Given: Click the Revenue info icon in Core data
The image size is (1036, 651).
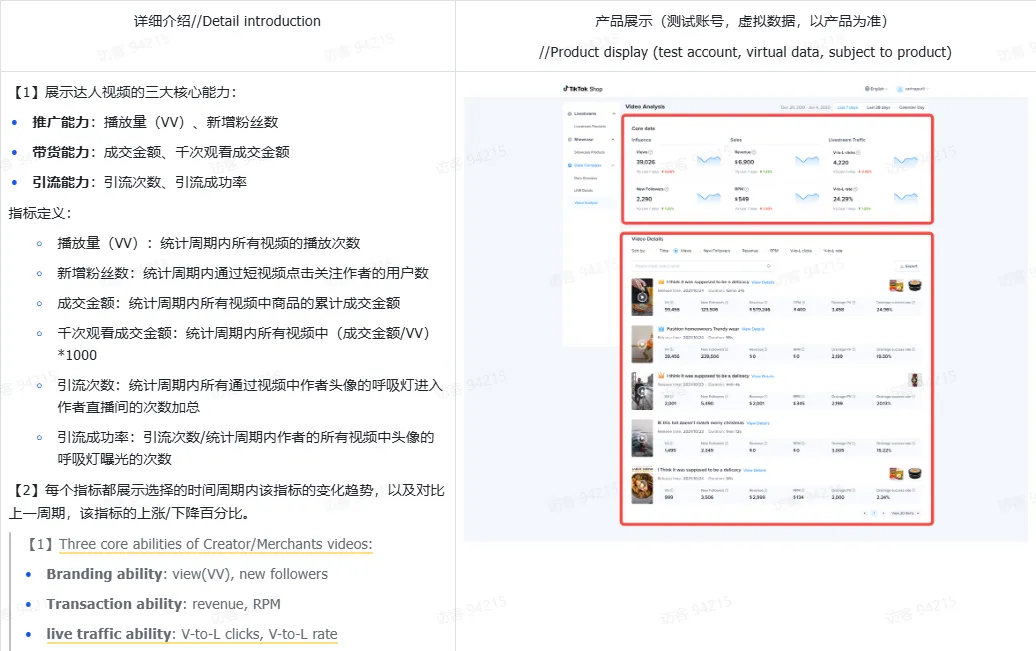Looking at the screenshot, I should coord(754,152).
